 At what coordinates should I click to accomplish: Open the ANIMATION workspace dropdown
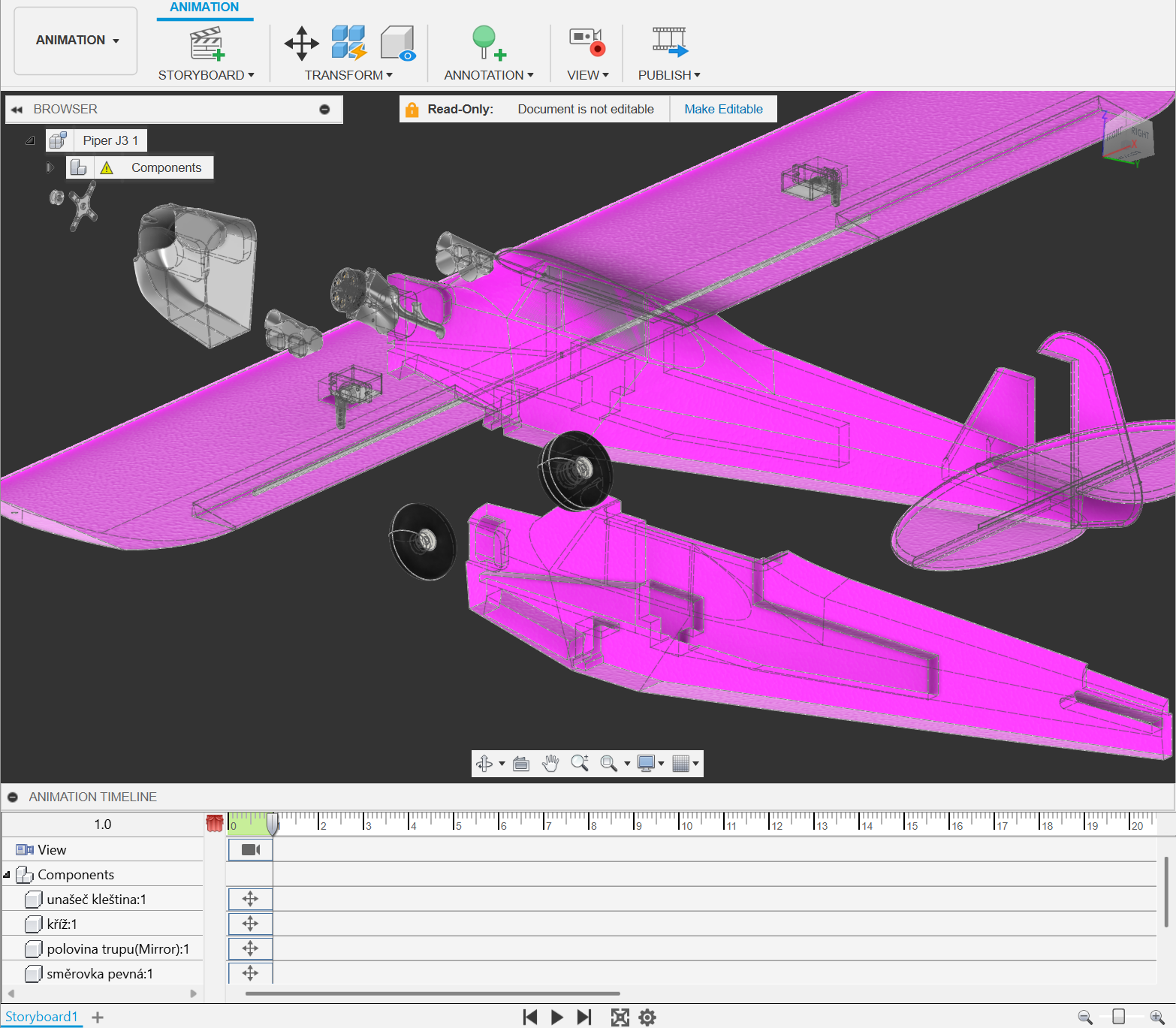(x=77, y=41)
